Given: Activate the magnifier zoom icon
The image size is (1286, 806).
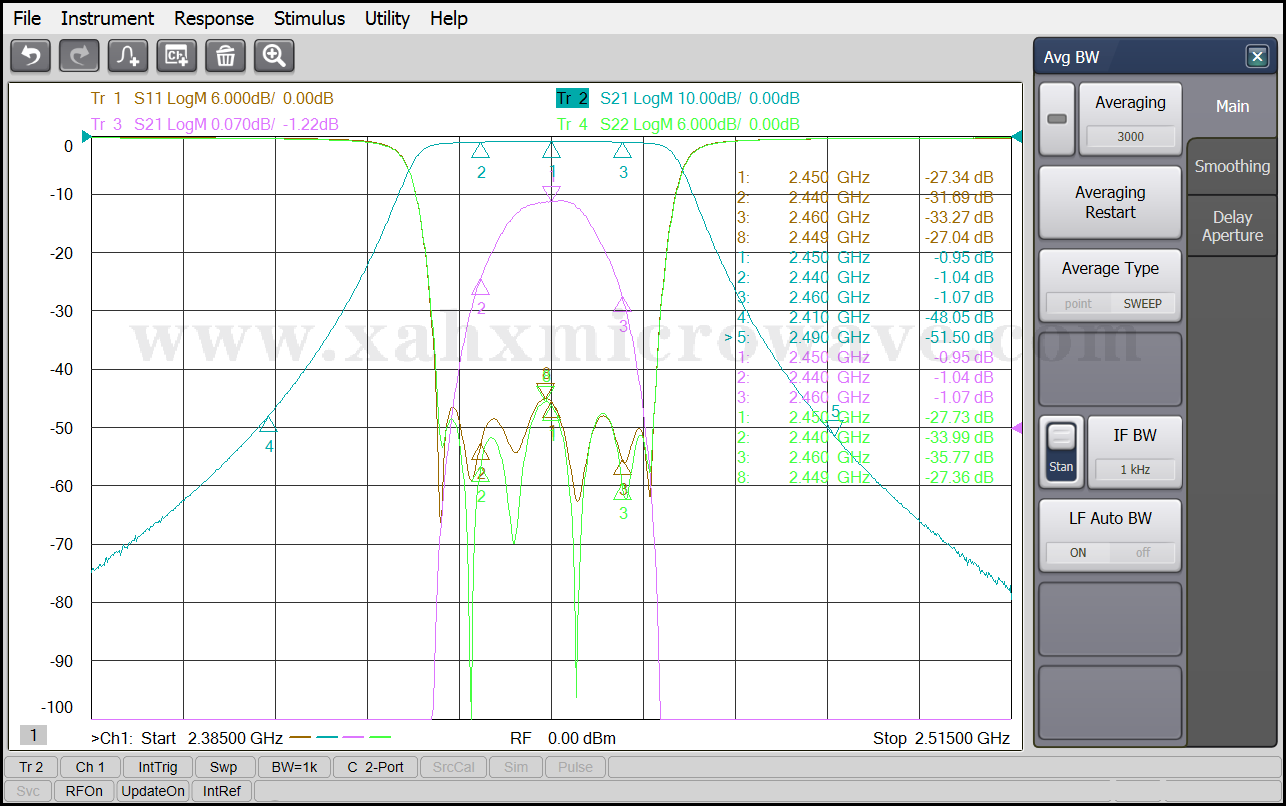Looking at the screenshot, I should pyautogui.click(x=274, y=56).
